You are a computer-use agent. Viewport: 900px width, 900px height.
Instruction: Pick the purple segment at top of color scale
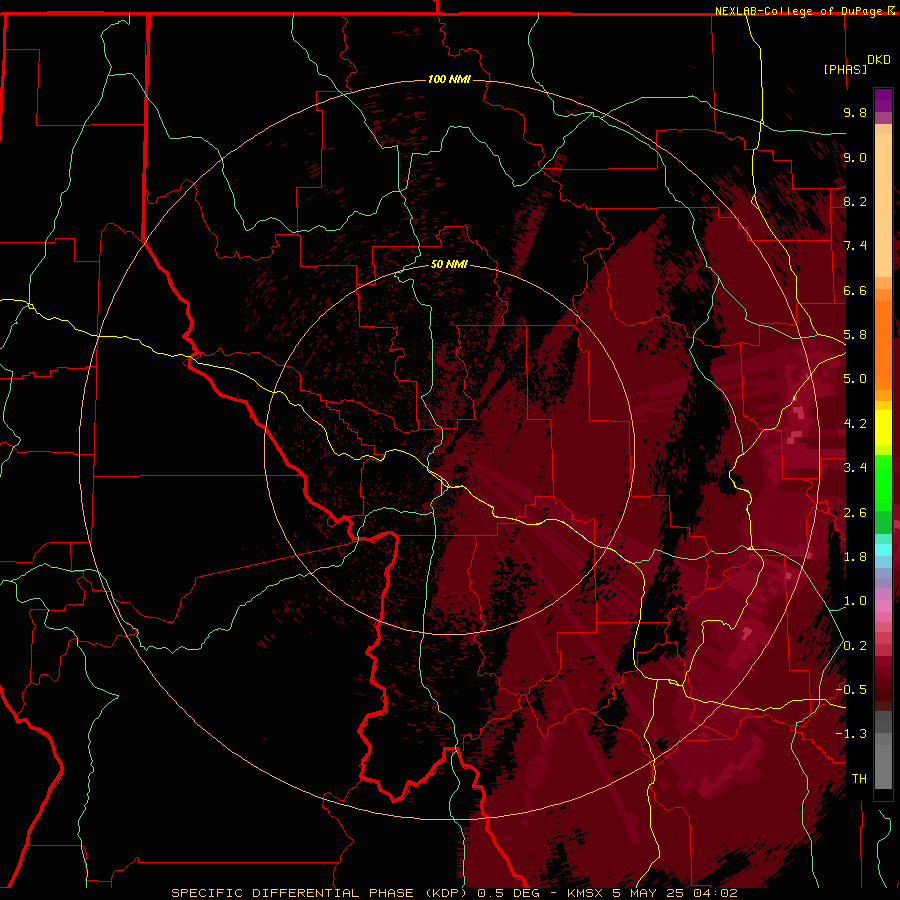[883, 100]
